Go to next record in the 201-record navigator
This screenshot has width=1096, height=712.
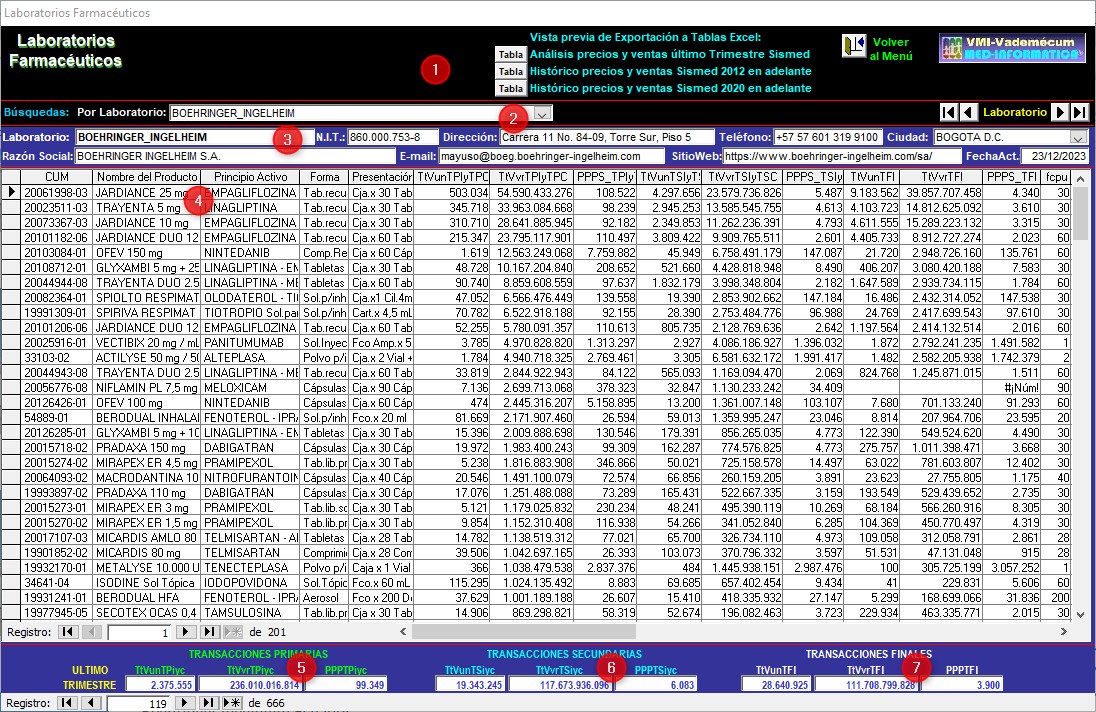[185, 632]
